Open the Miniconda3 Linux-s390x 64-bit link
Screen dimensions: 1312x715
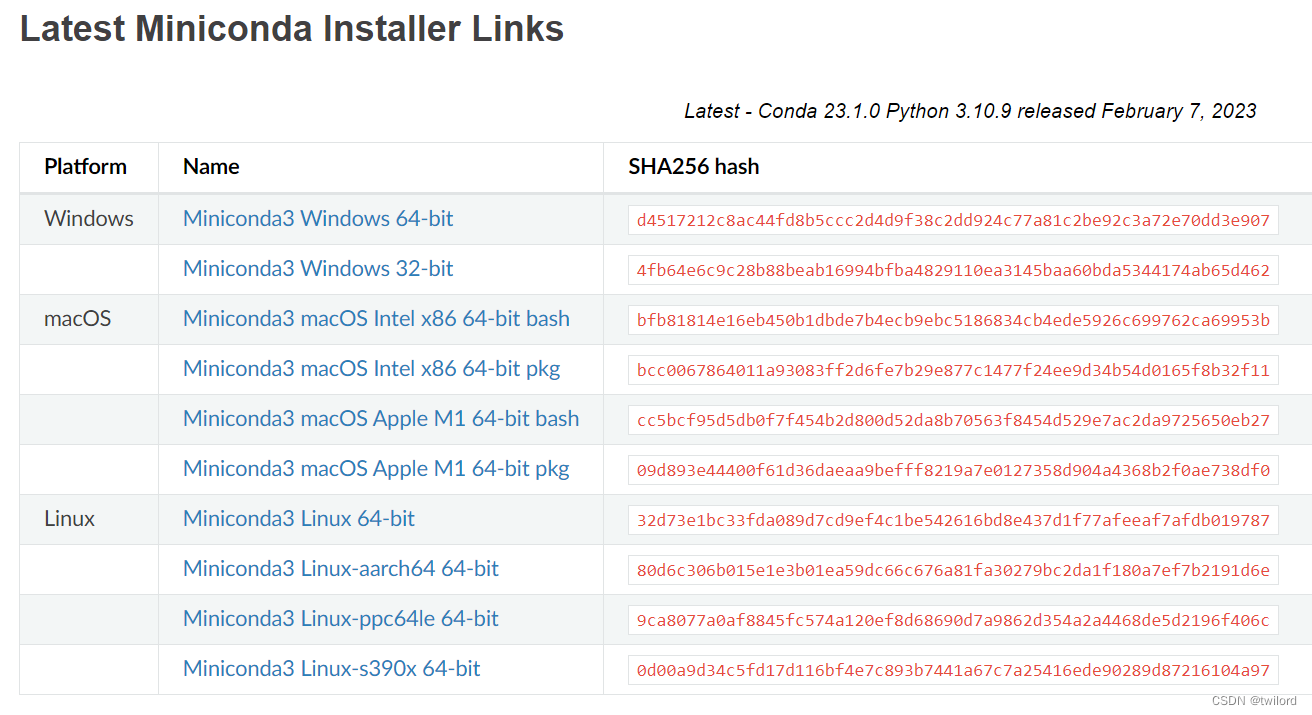[x=330, y=668]
